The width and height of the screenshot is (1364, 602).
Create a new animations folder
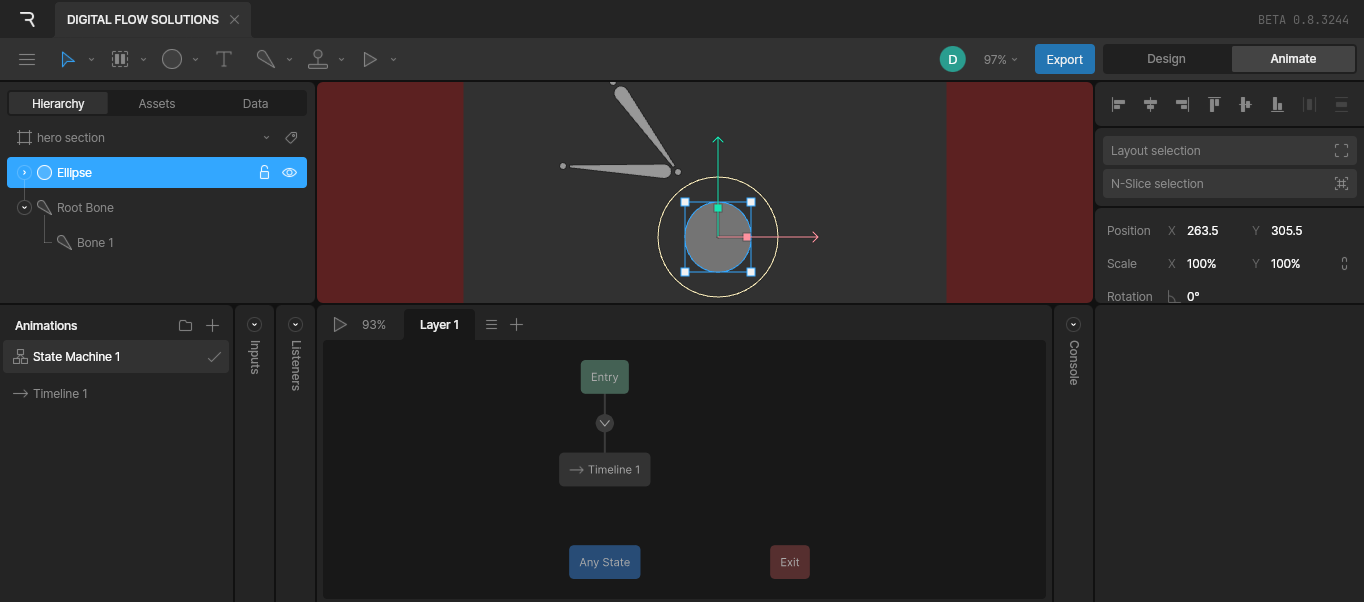click(x=185, y=326)
